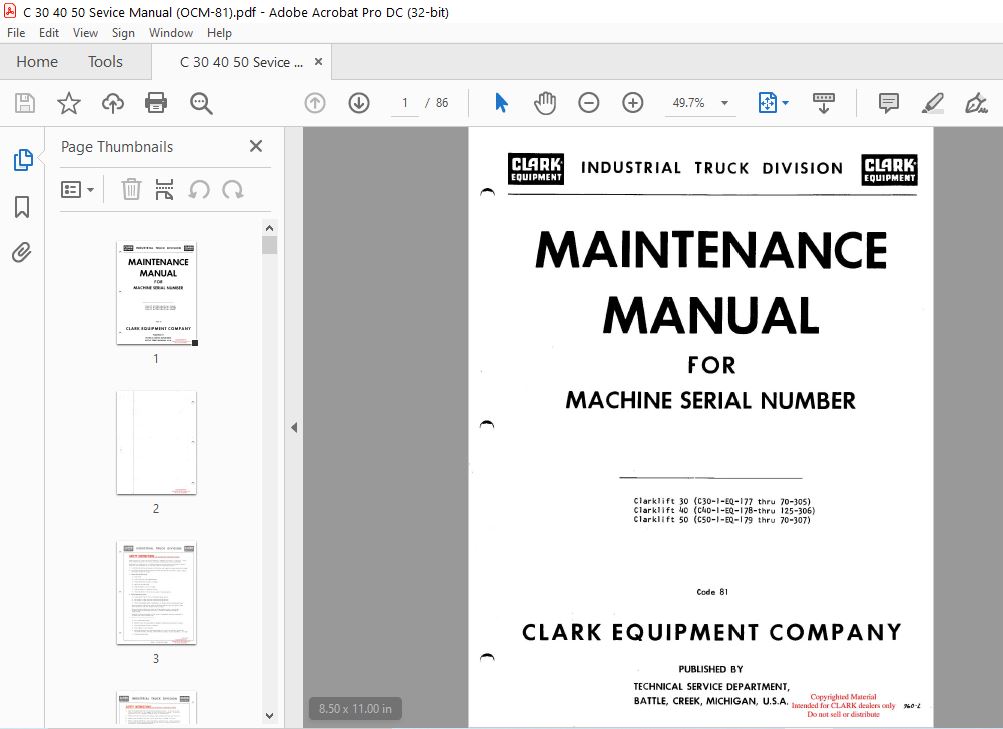Image resolution: width=1003 pixels, height=729 pixels.
Task: Switch to the Home tab
Action: tap(37, 62)
